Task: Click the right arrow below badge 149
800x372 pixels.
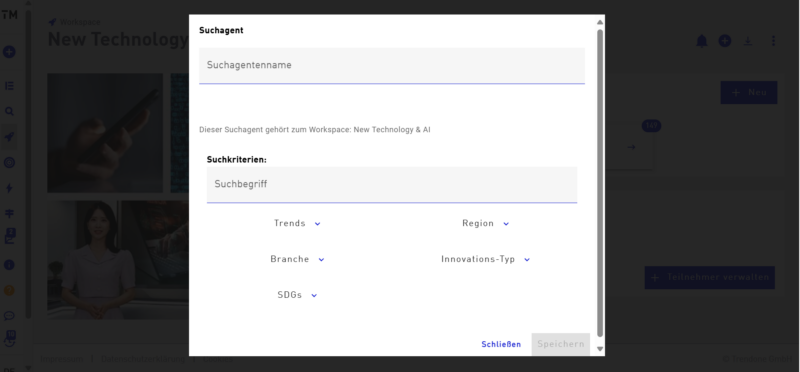Action: click(x=632, y=147)
